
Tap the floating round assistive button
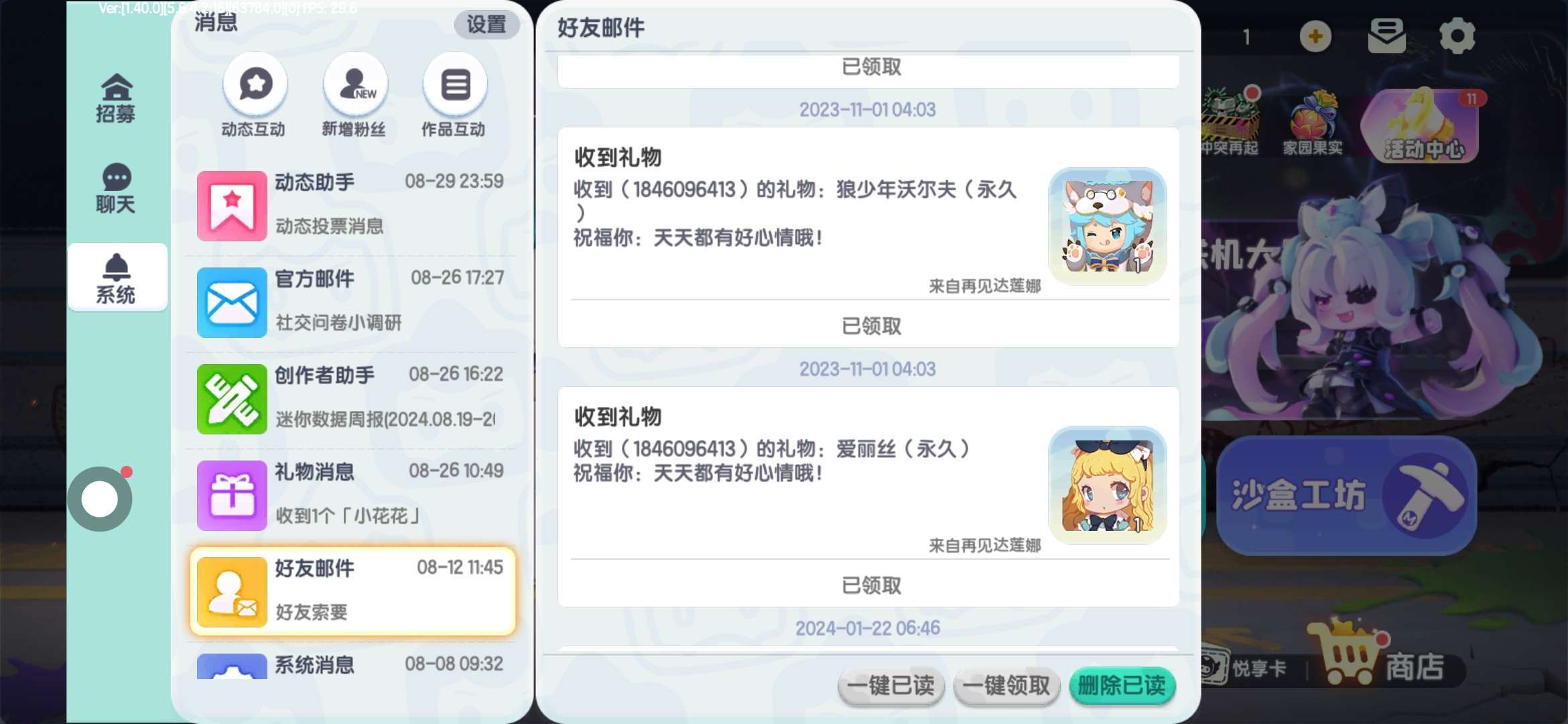[100, 499]
